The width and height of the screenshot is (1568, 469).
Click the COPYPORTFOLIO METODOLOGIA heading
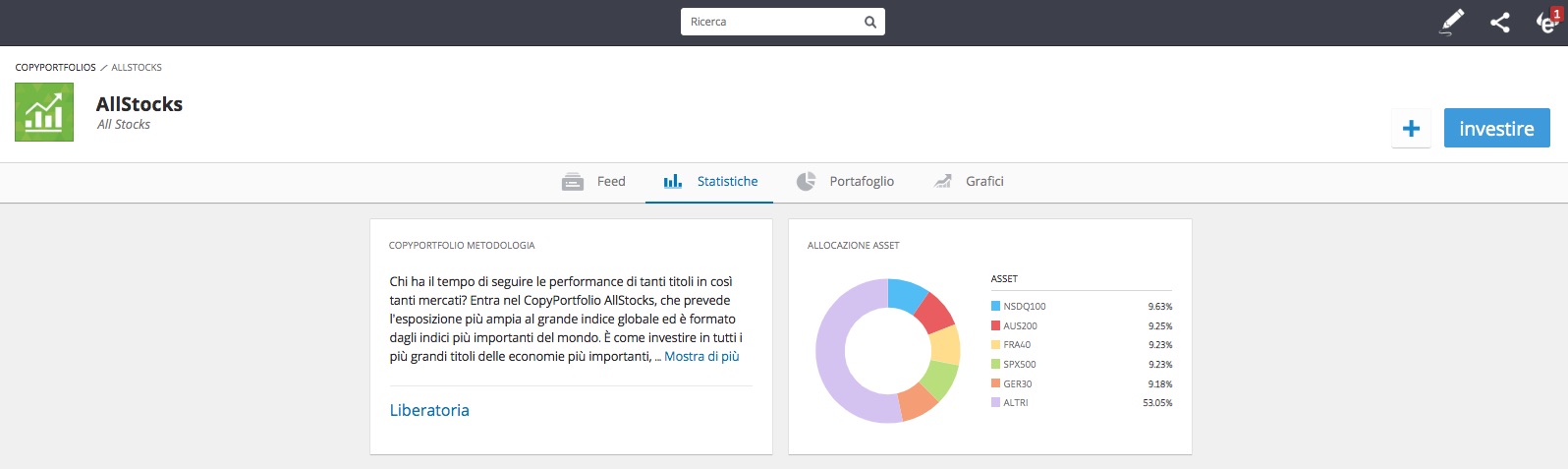(462, 246)
